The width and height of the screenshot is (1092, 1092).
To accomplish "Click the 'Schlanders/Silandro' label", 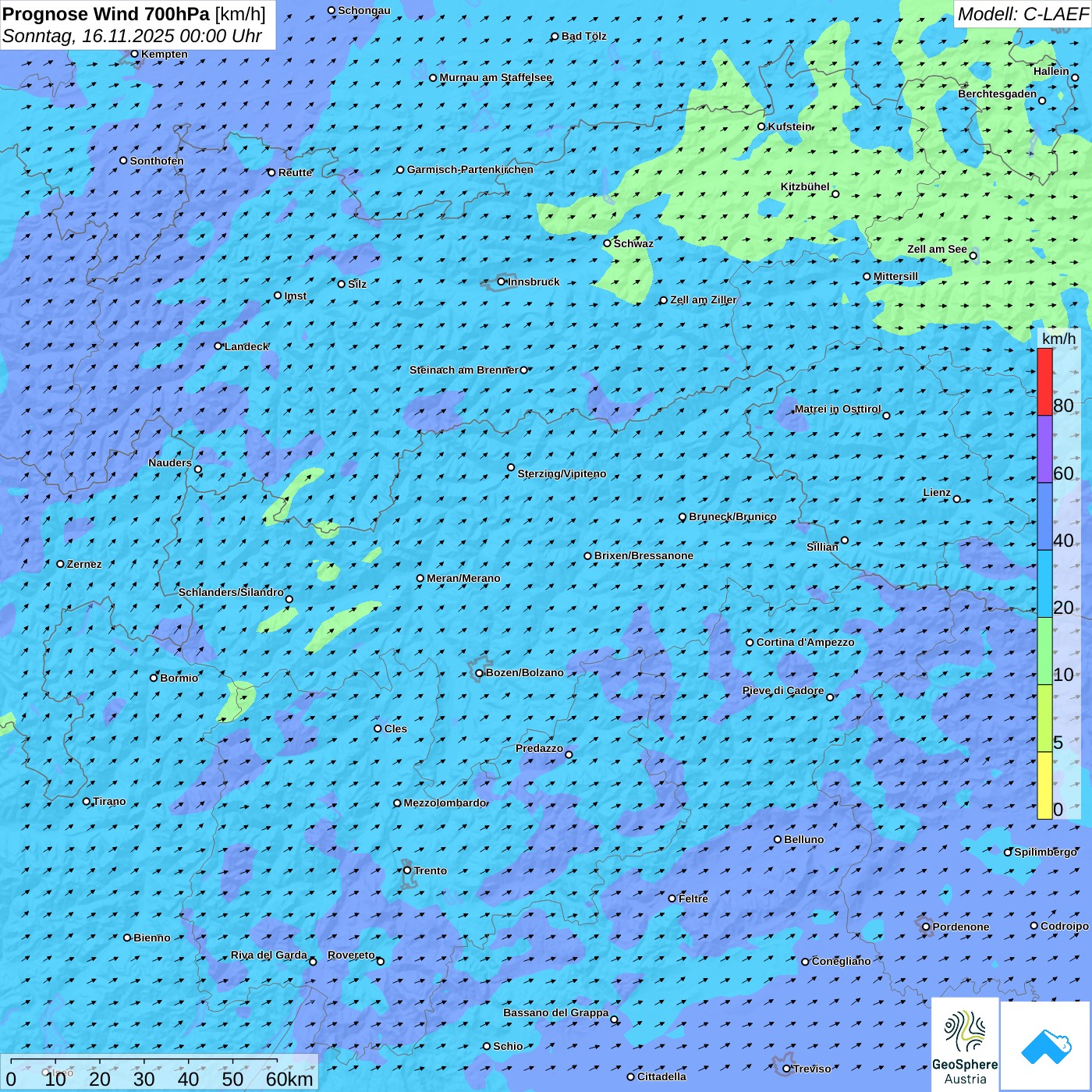I will tap(231, 592).
